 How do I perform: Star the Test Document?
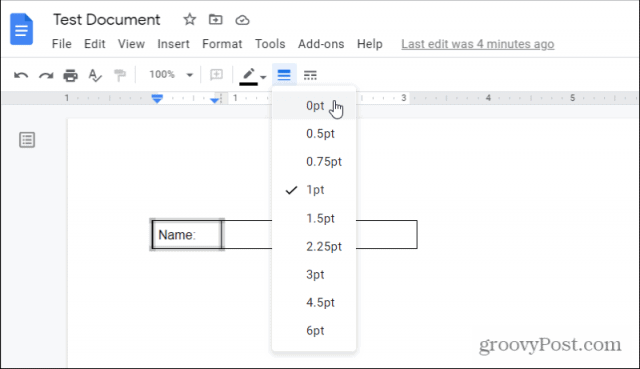click(x=189, y=19)
